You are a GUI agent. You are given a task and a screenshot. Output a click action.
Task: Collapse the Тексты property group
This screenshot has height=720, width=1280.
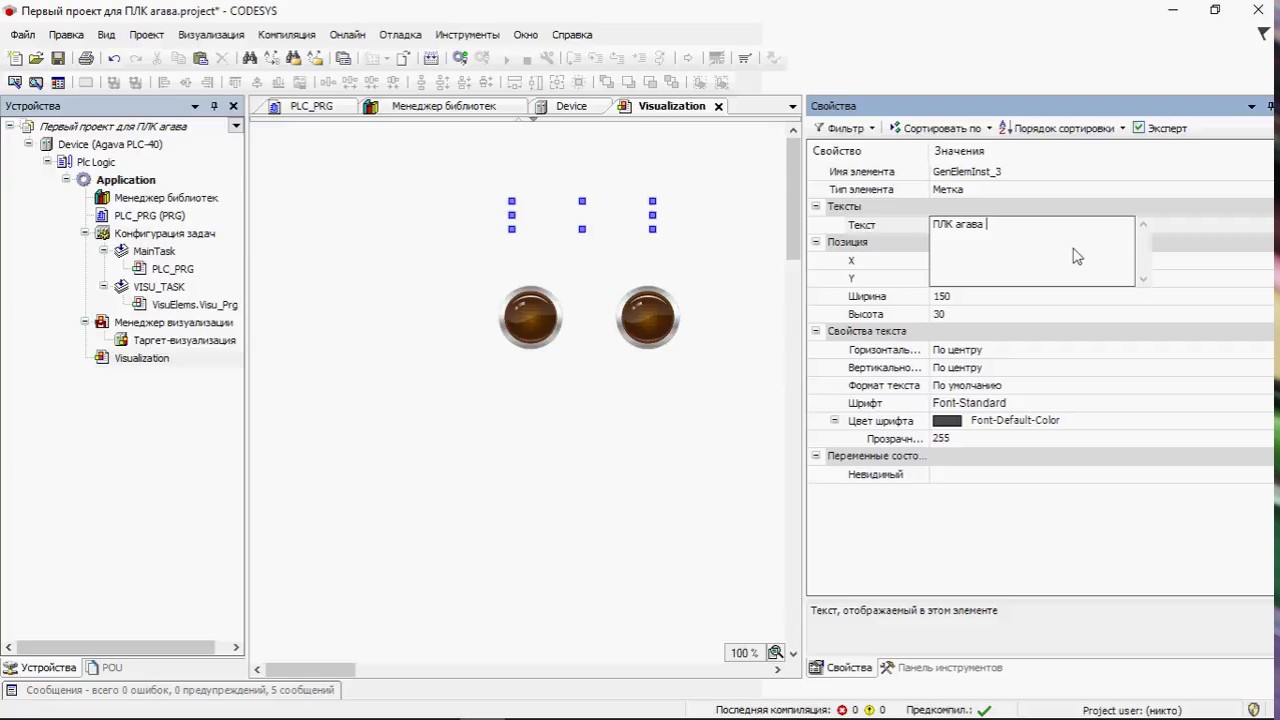(816, 206)
